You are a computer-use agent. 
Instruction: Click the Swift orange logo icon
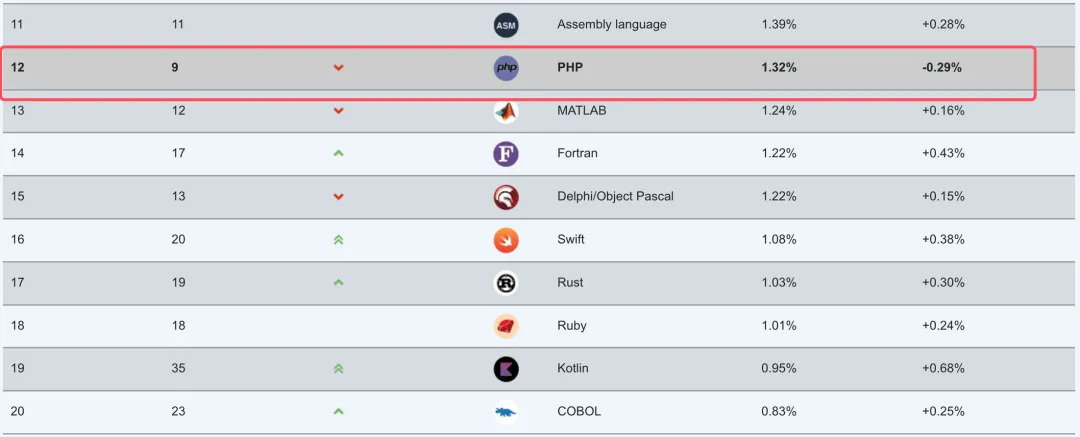point(506,240)
